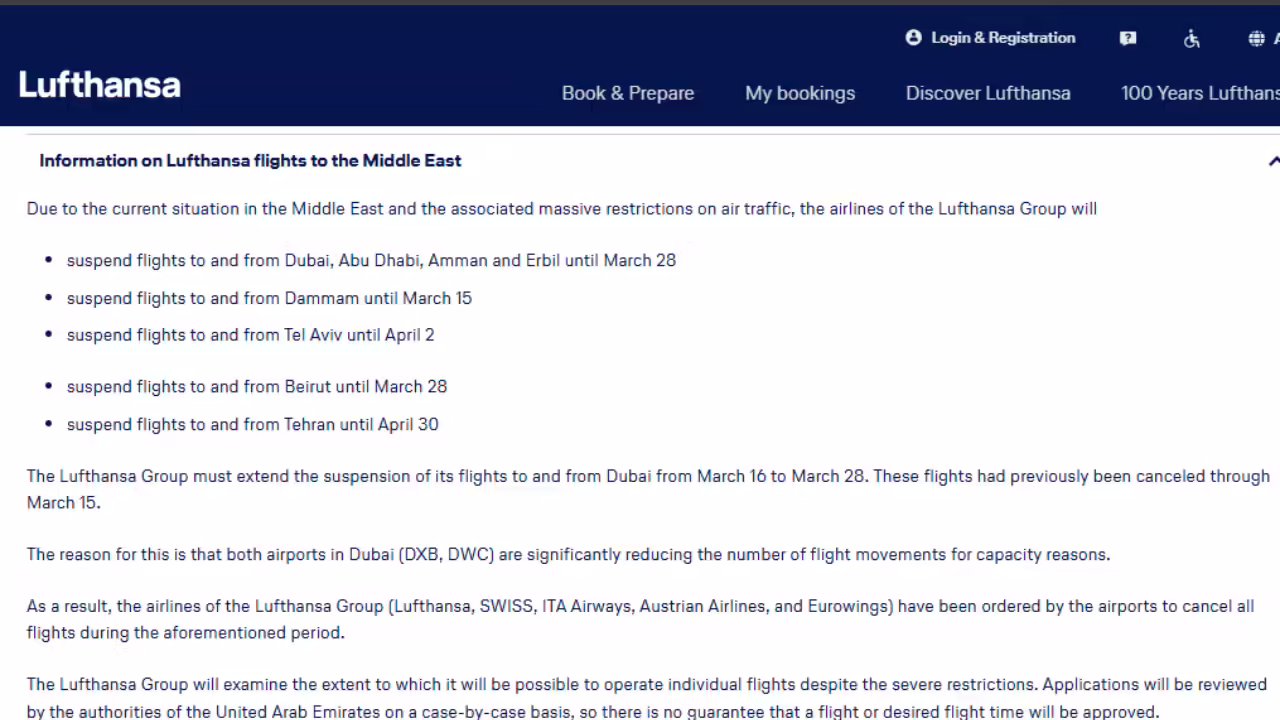
Task: Click the Middle East flights information heading
Action: (250, 161)
